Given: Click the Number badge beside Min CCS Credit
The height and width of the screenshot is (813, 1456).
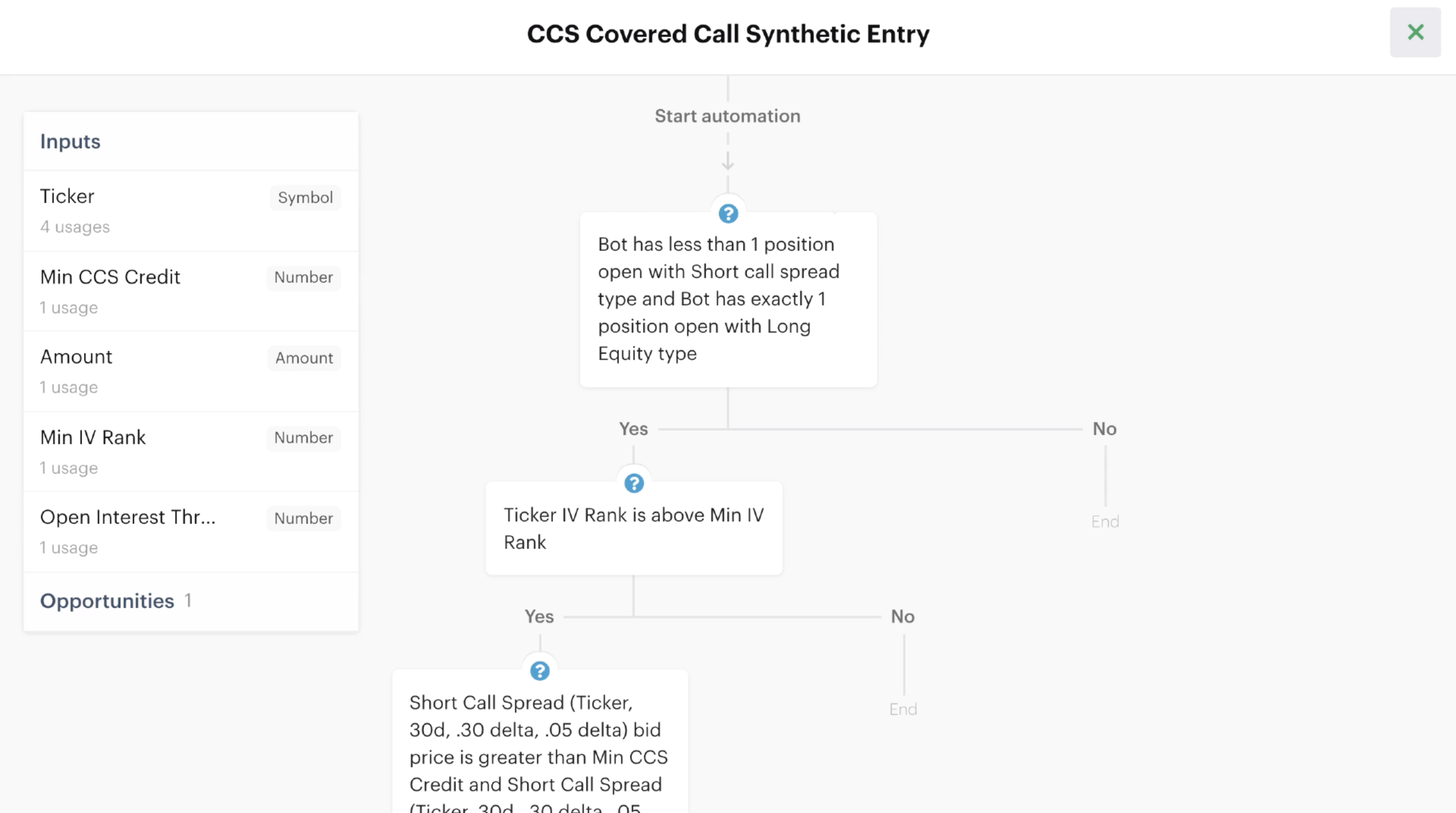Looking at the screenshot, I should pyautogui.click(x=303, y=278).
